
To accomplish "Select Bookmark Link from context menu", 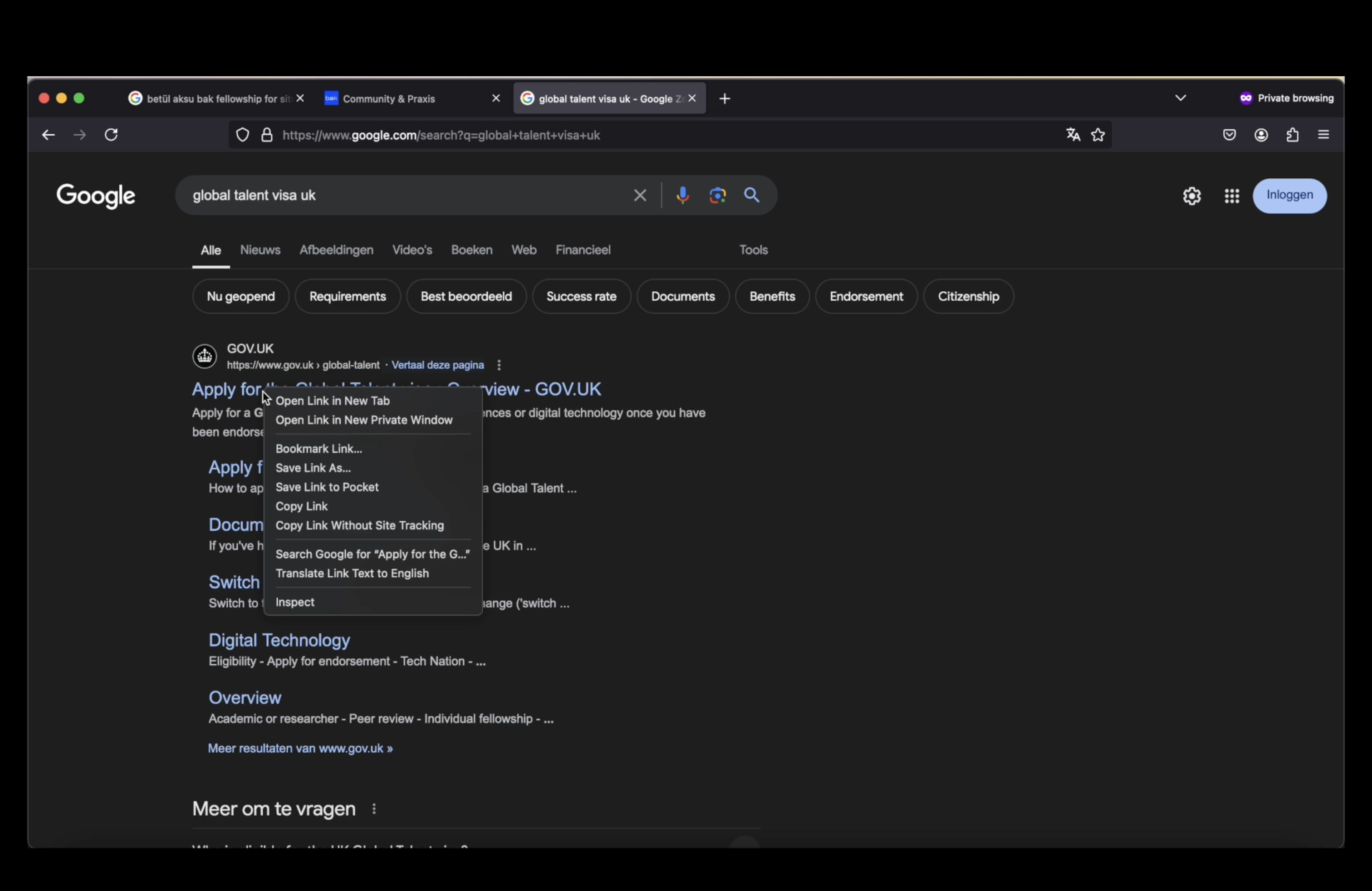I will 373,448.
